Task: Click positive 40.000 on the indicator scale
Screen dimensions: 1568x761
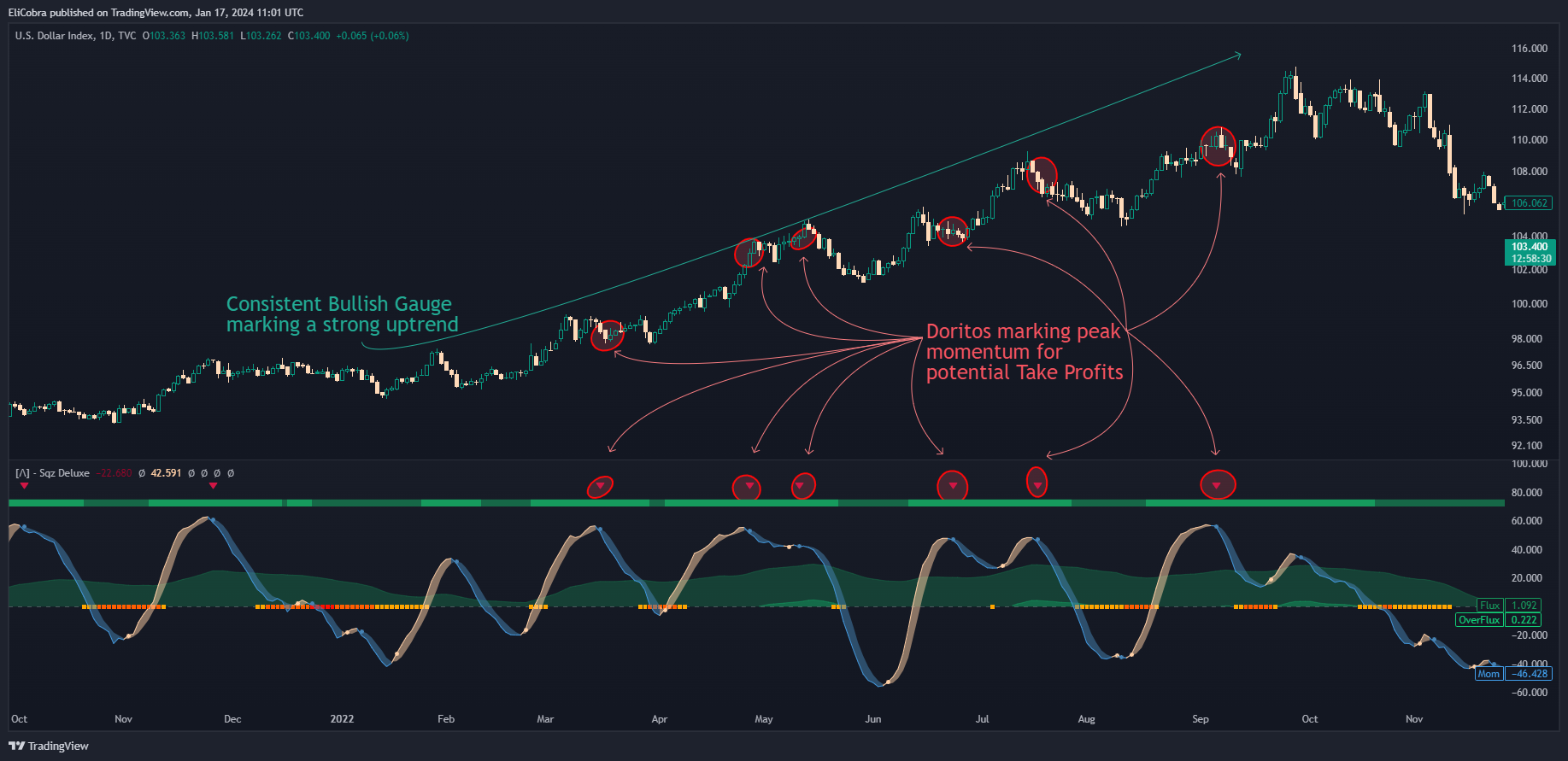Action: [1527, 550]
